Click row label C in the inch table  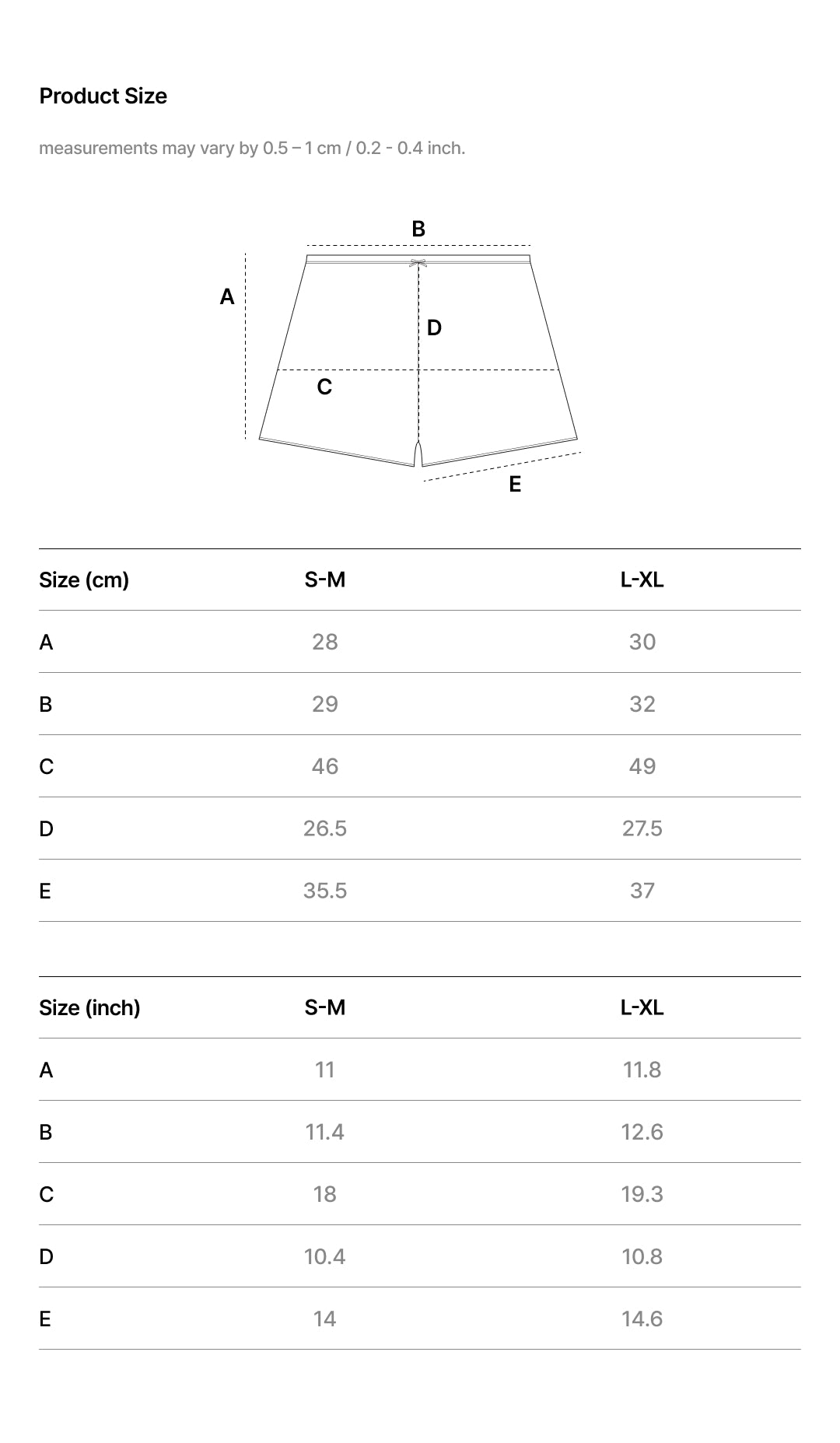47,1194
